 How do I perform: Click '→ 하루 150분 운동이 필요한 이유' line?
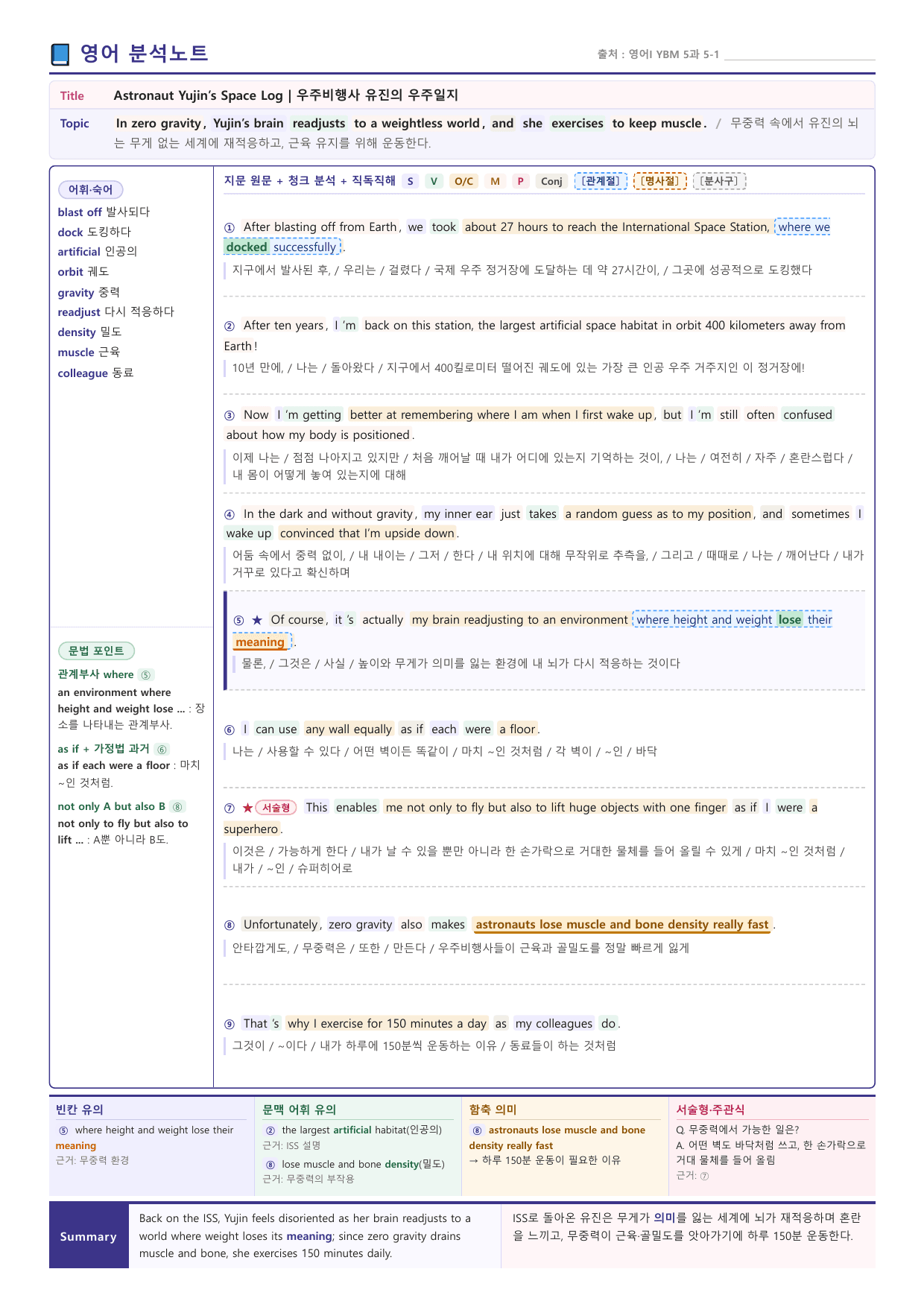pos(545,1161)
